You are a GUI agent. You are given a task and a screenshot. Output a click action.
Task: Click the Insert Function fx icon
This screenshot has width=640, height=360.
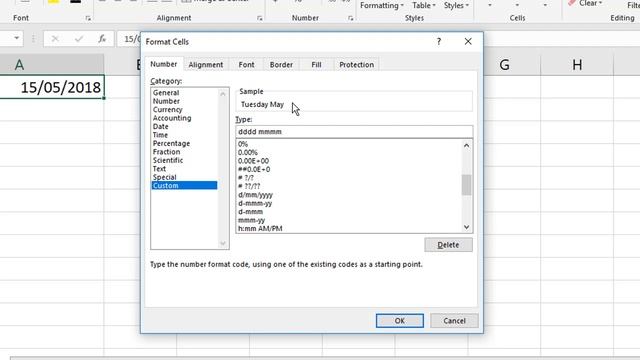[x=102, y=38]
